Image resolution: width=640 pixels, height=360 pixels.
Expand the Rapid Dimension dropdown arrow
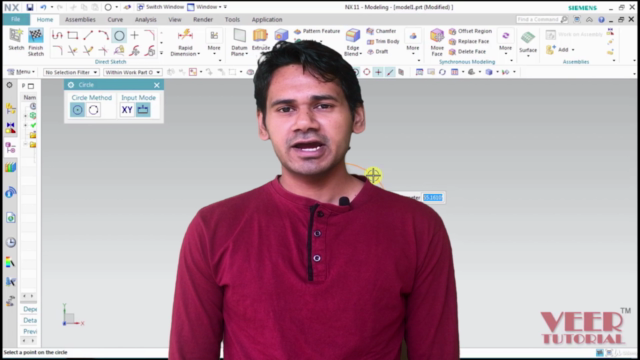tap(199, 54)
